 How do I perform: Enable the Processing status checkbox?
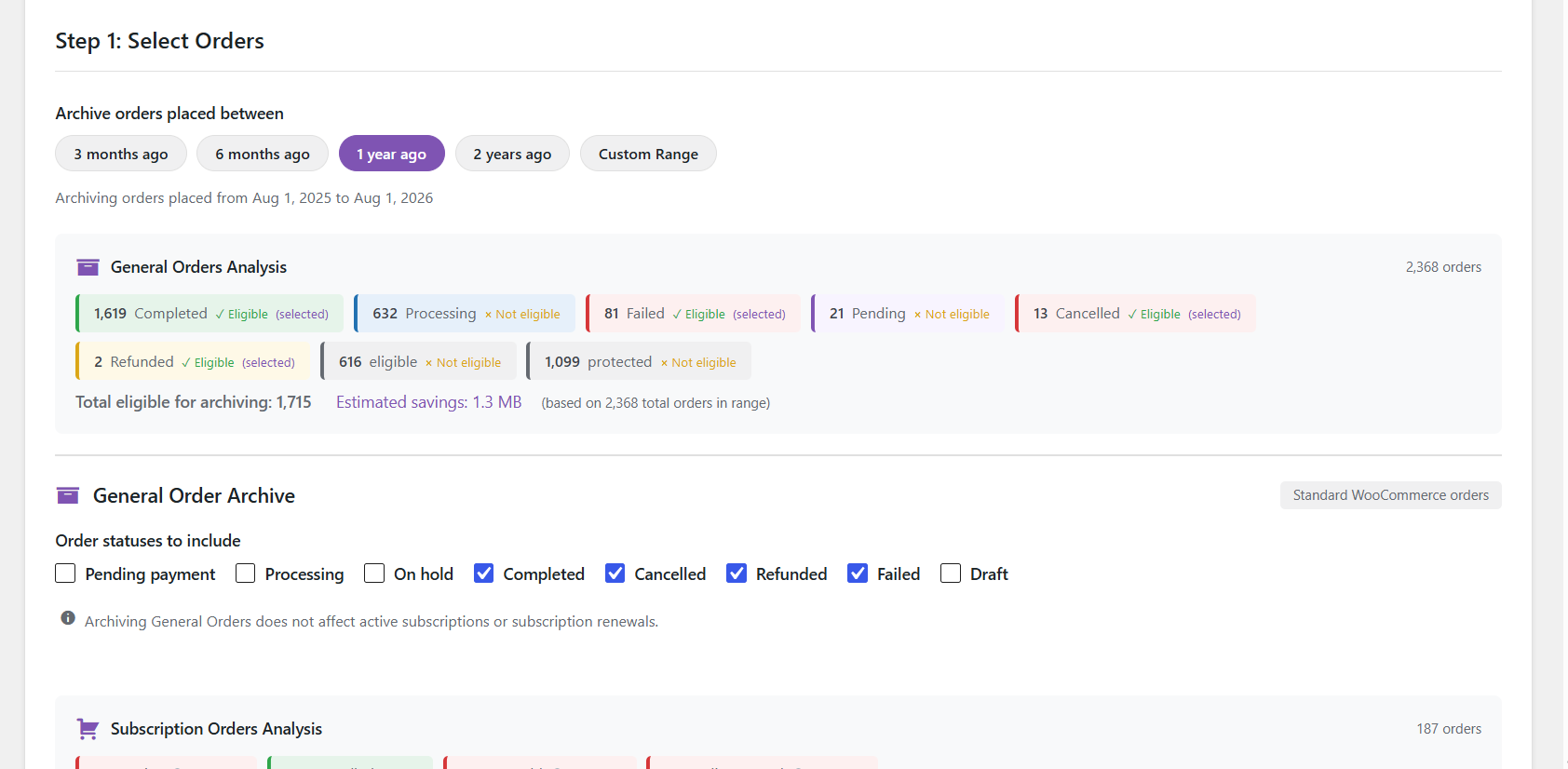[x=245, y=573]
